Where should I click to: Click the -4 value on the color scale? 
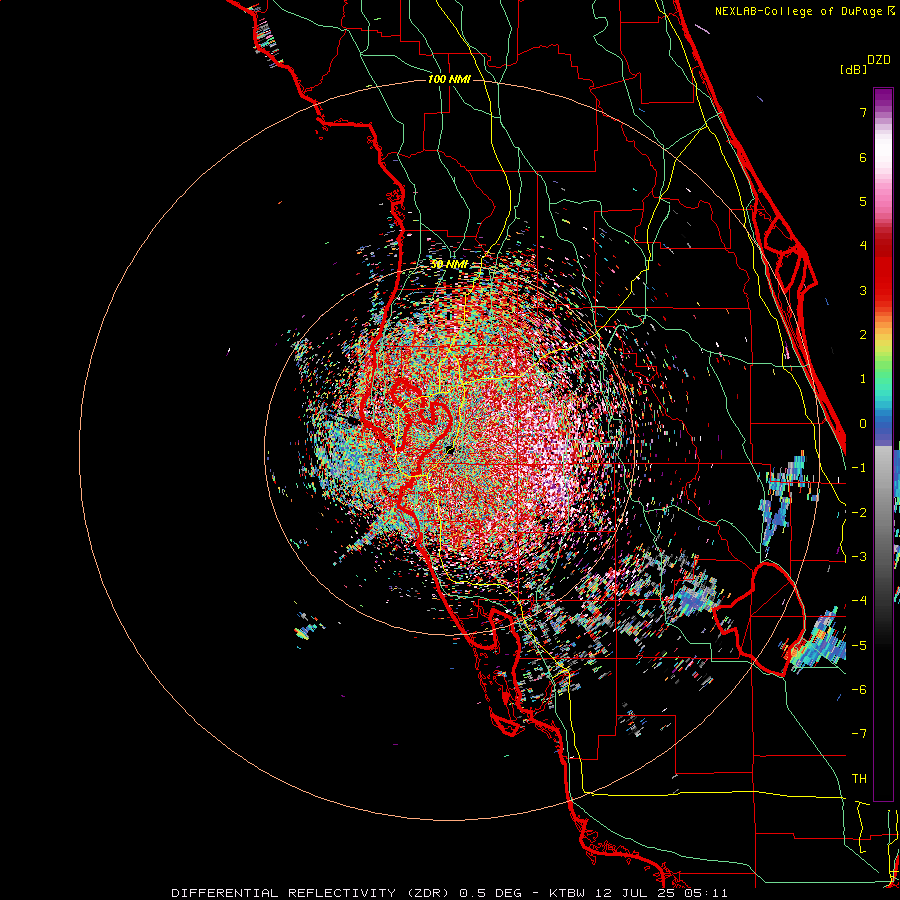(x=859, y=601)
